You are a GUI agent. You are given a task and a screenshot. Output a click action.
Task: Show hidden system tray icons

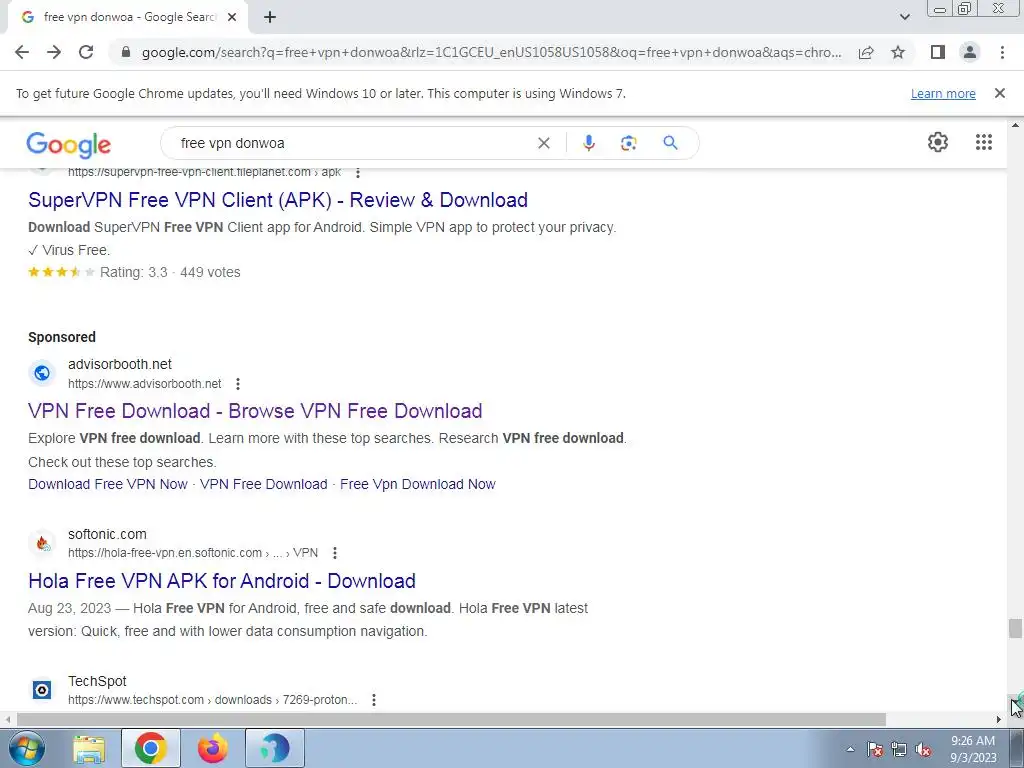pyautogui.click(x=850, y=749)
